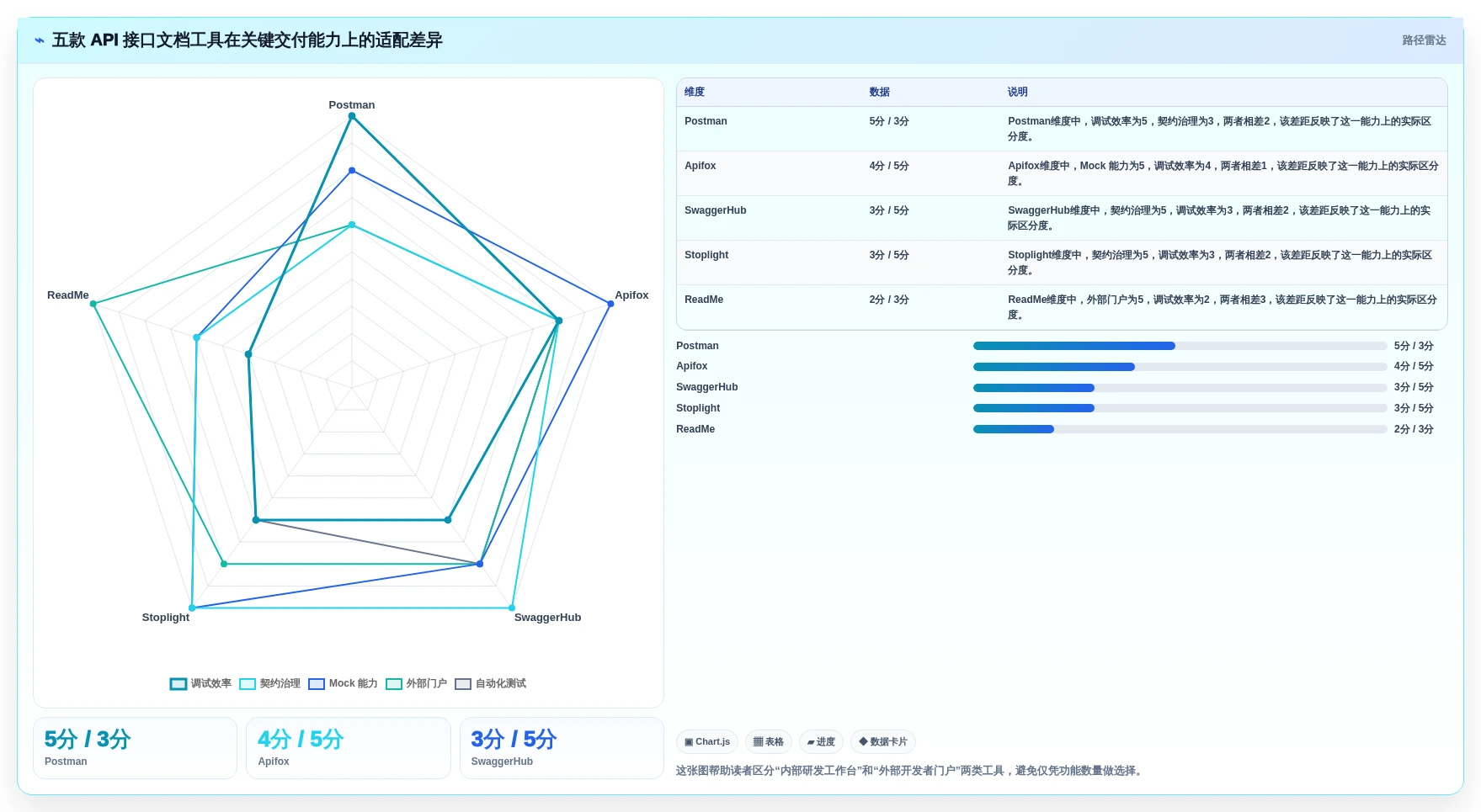Click the Stoplight axis label on the radar
1481x812 pixels.
tap(166, 618)
